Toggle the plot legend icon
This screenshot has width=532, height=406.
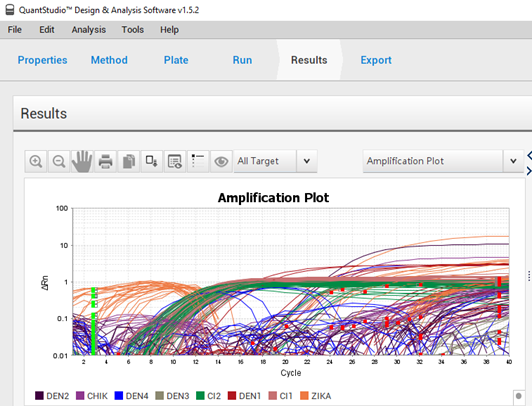[x=198, y=161]
